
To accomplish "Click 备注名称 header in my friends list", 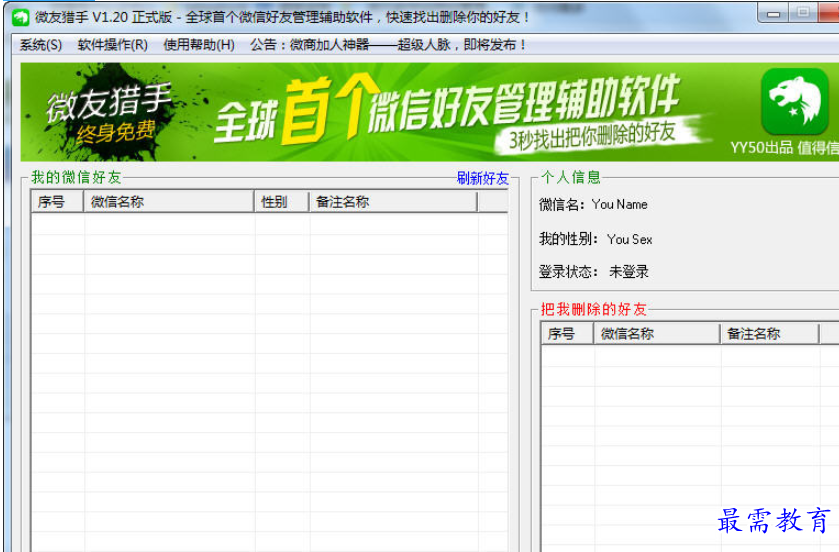I will [393, 202].
